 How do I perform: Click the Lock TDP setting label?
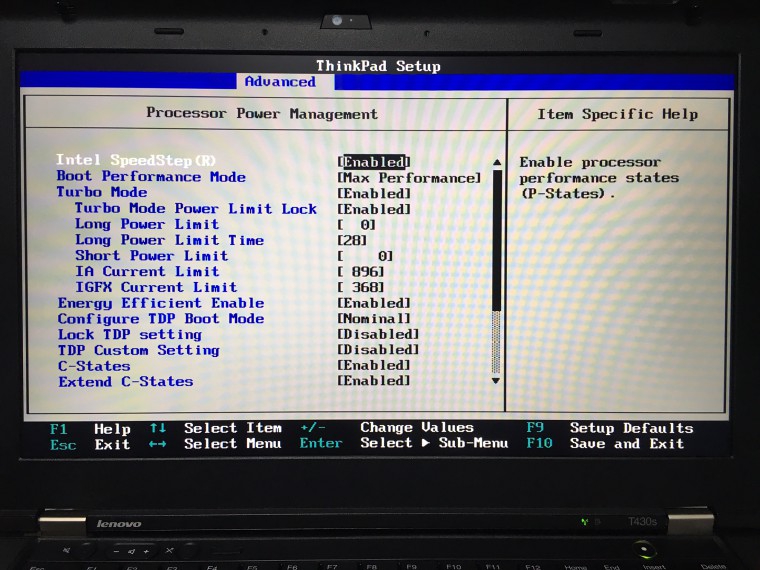(129, 334)
